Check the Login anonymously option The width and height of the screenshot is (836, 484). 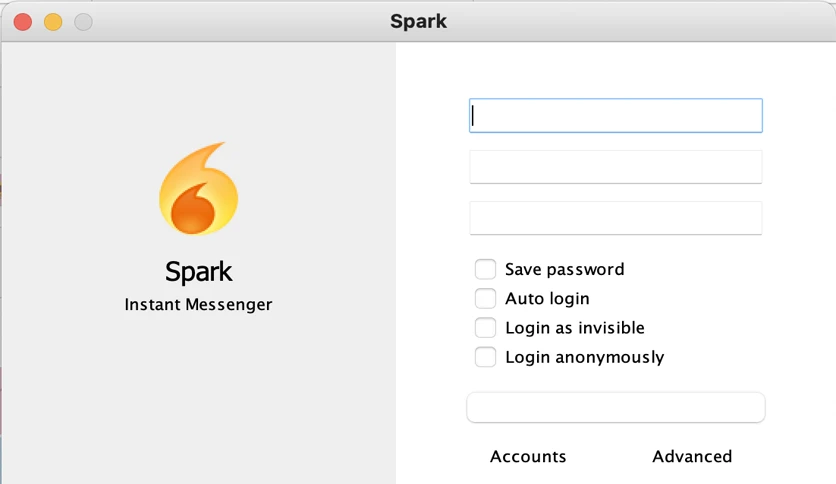coord(485,357)
